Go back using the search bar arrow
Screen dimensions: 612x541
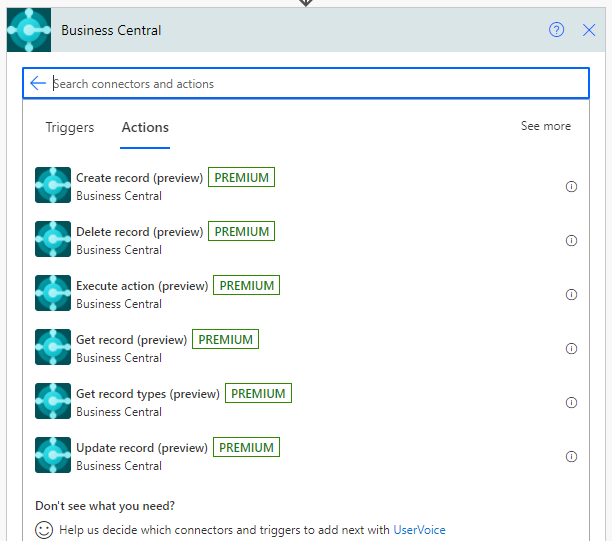pos(38,83)
